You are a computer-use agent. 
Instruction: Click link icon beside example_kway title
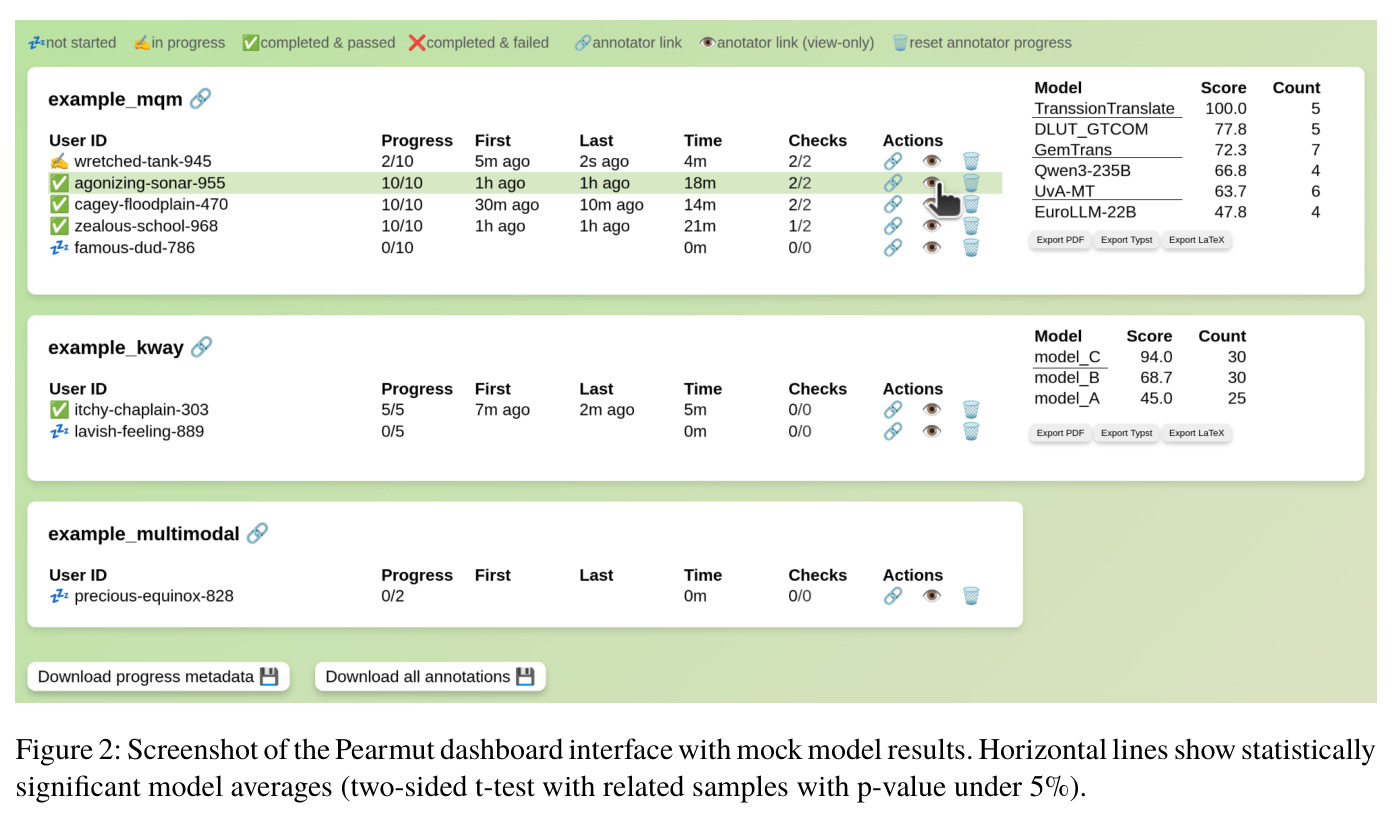pos(201,347)
